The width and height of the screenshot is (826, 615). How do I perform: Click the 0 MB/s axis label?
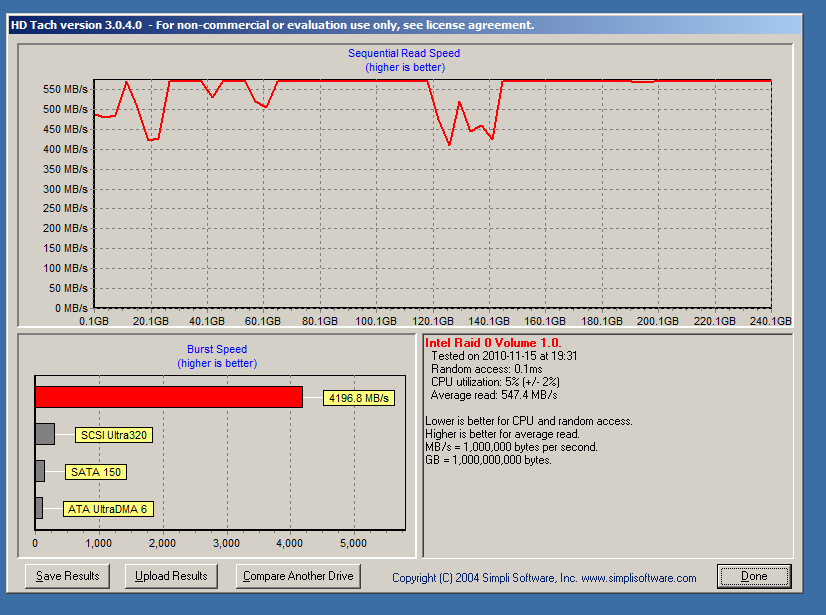(71, 308)
